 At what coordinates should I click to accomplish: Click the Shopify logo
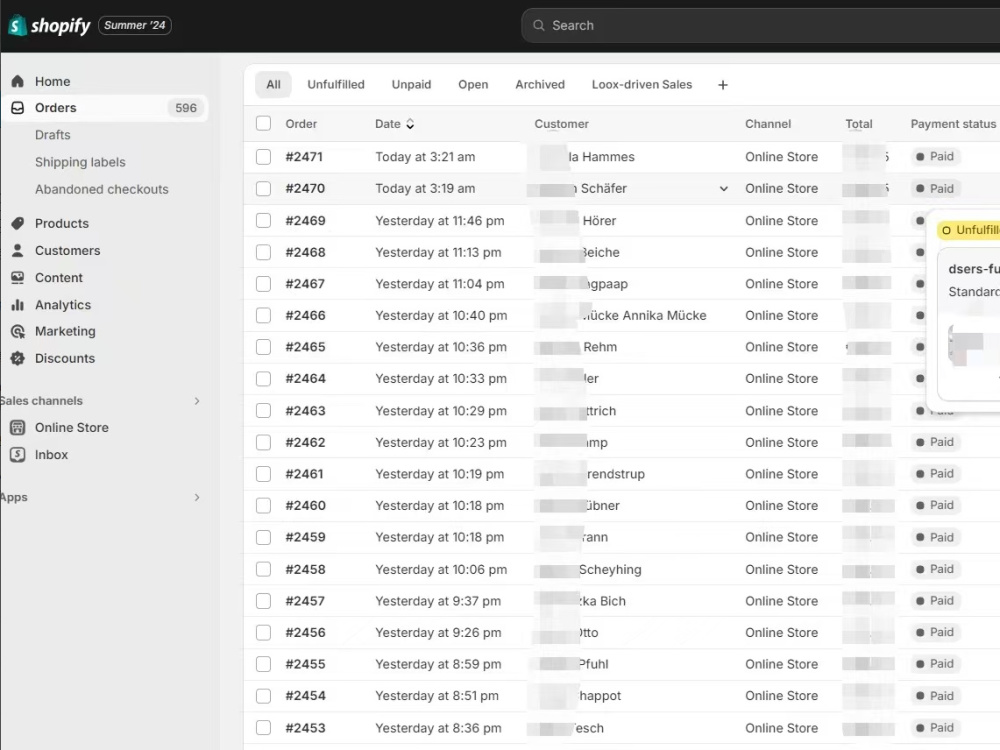pyautogui.click(x=49, y=26)
